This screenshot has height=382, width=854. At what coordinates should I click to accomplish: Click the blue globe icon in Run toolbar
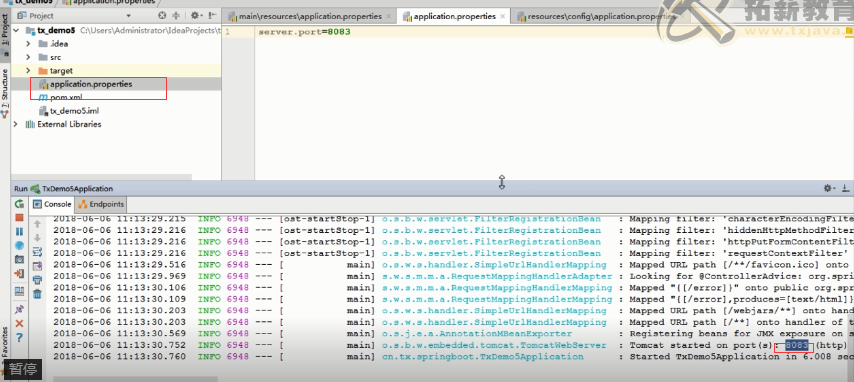(x=19, y=245)
